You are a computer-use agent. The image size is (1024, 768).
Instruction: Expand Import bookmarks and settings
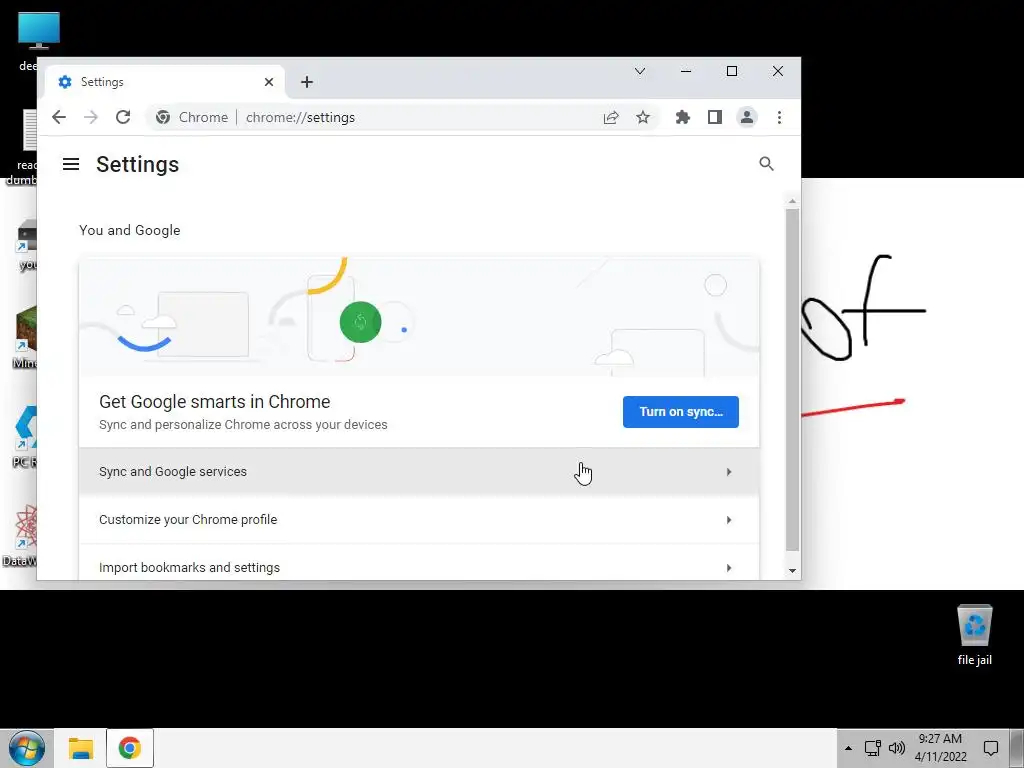(419, 566)
